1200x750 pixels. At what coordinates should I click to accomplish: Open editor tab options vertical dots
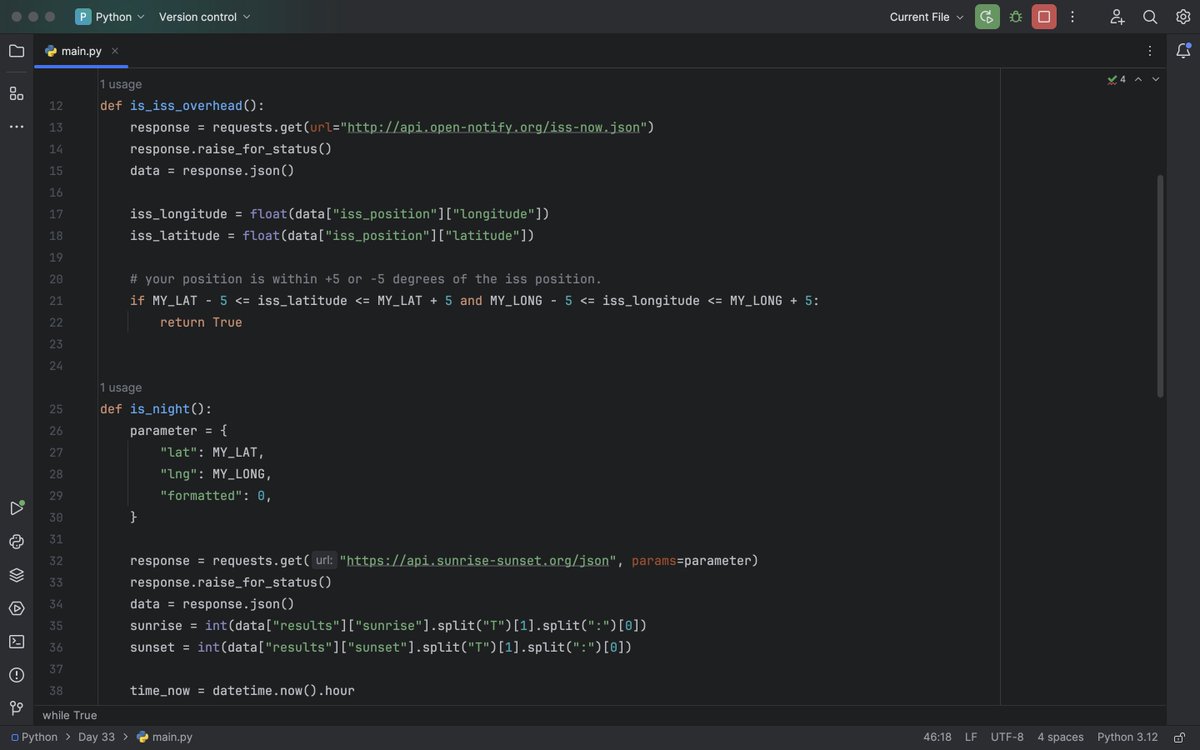(x=1150, y=51)
